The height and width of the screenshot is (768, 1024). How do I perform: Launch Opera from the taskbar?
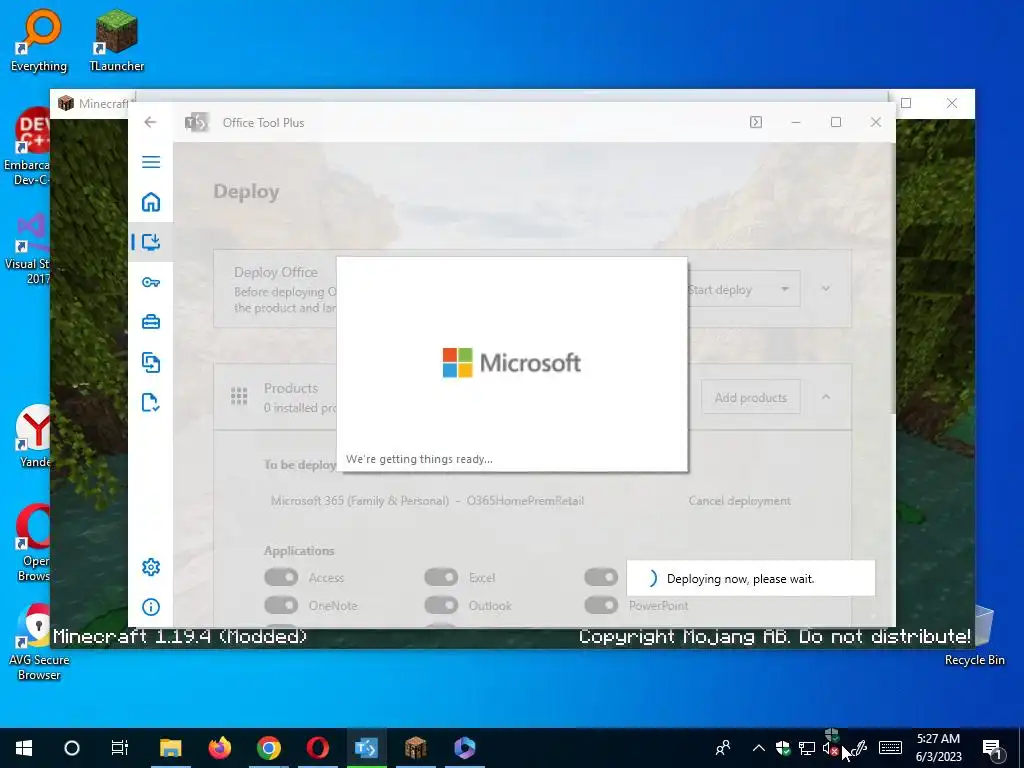(x=317, y=748)
